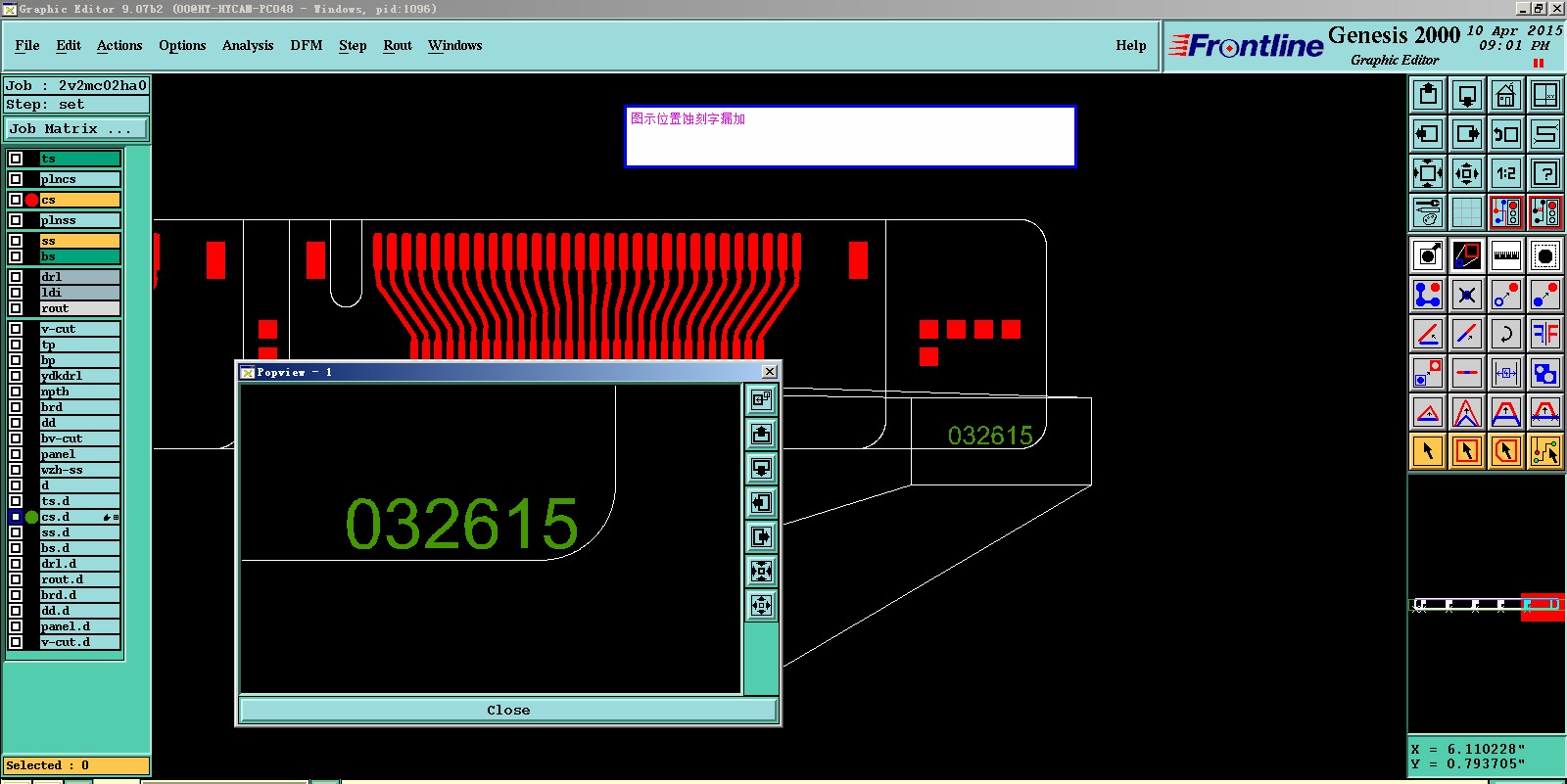Click the Popview window close X

point(770,372)
